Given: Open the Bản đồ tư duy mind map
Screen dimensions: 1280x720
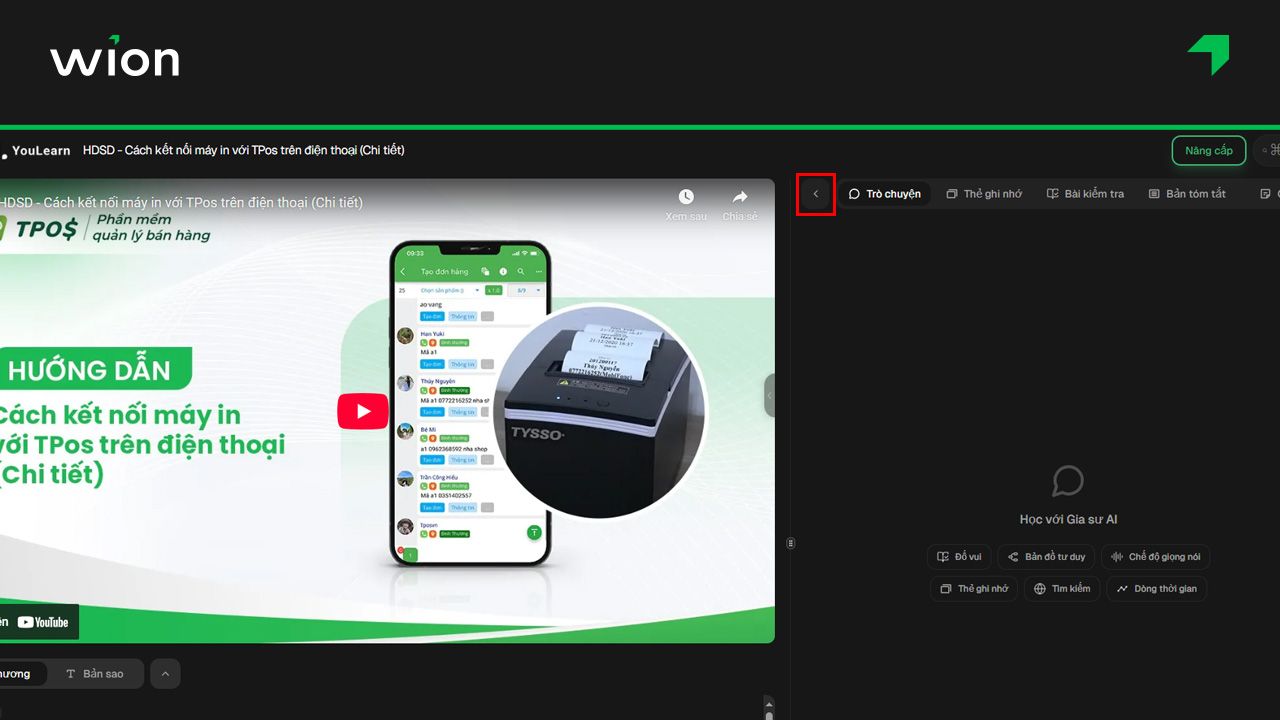Looking at the screenshot, I should click(1046, 557).
